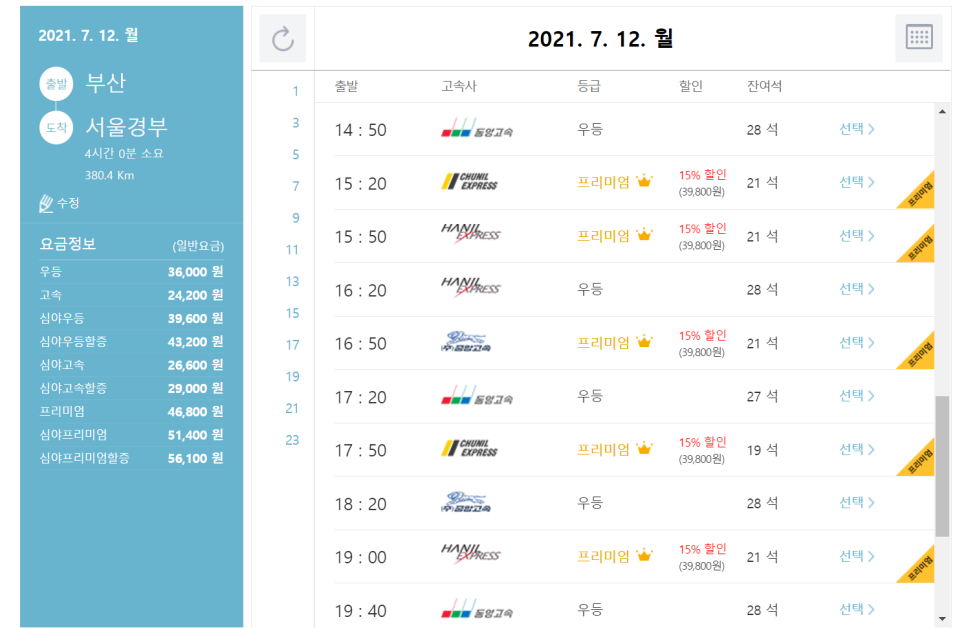This screenshot has width=966, height=628.
Task: Jump to hour 17 in time list
Action: 292,345
